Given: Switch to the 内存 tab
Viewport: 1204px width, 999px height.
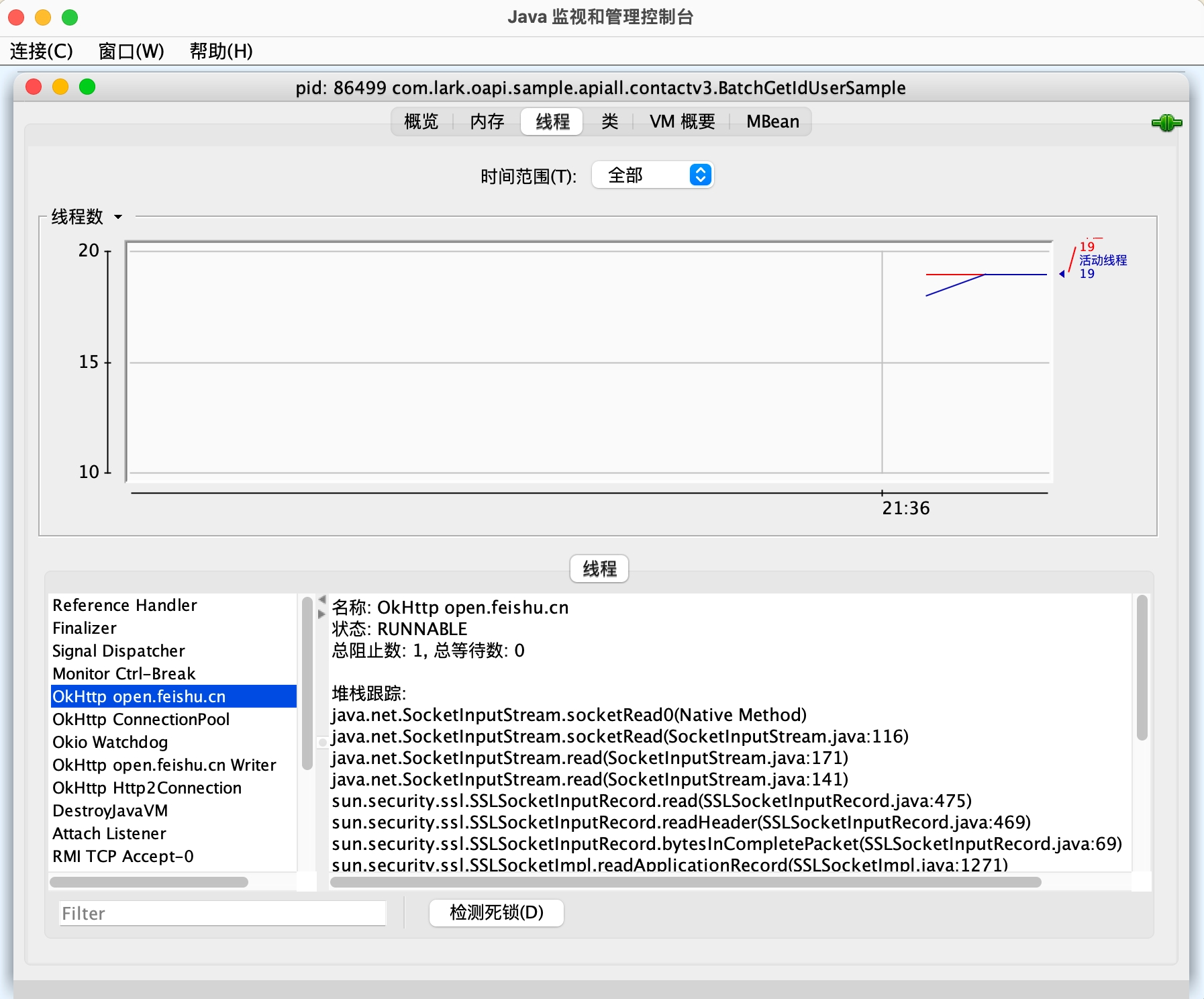Looking at the screenshot, I should 487,122.
